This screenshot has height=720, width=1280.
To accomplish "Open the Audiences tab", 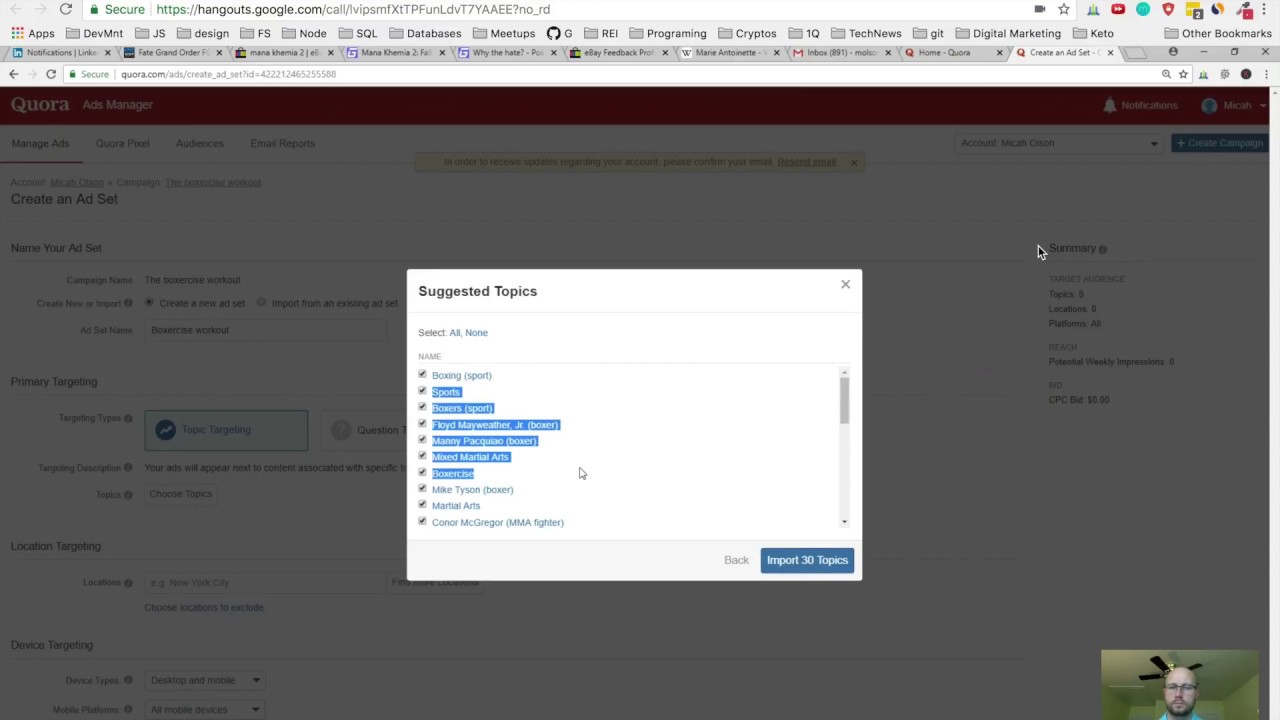I will 200,143.
